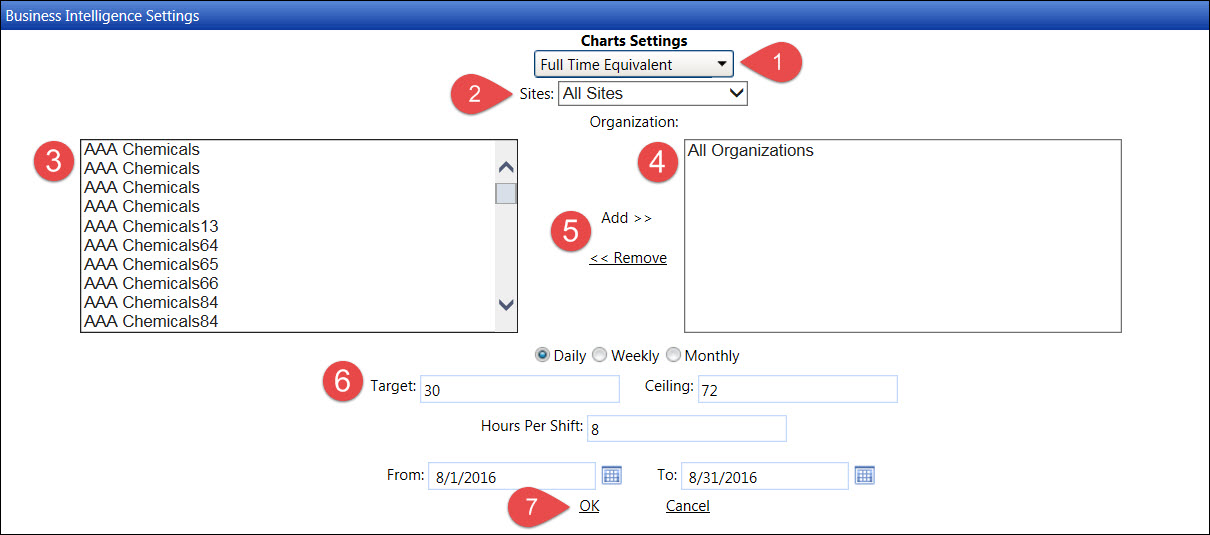The width and height of the screenshot is (1210, 535).
Task: Select the Weekly radio button
Action: [x=600, y=355]
